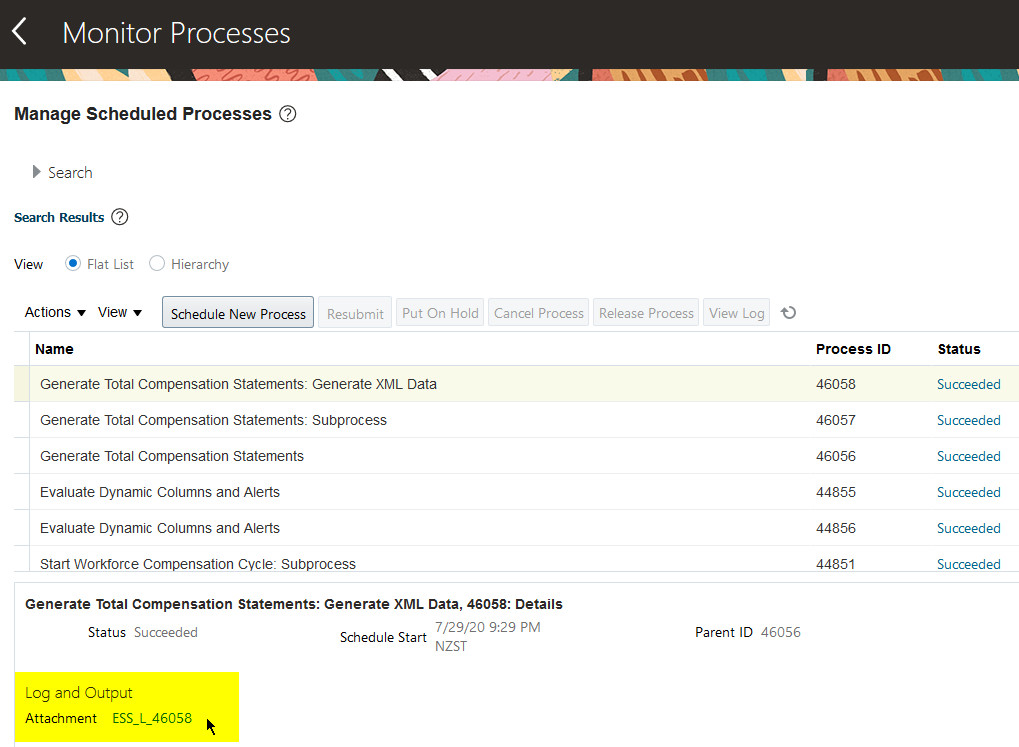Click Succeeded status for process 46058
Screen dimensions: 1019x747
coord(968,384)
